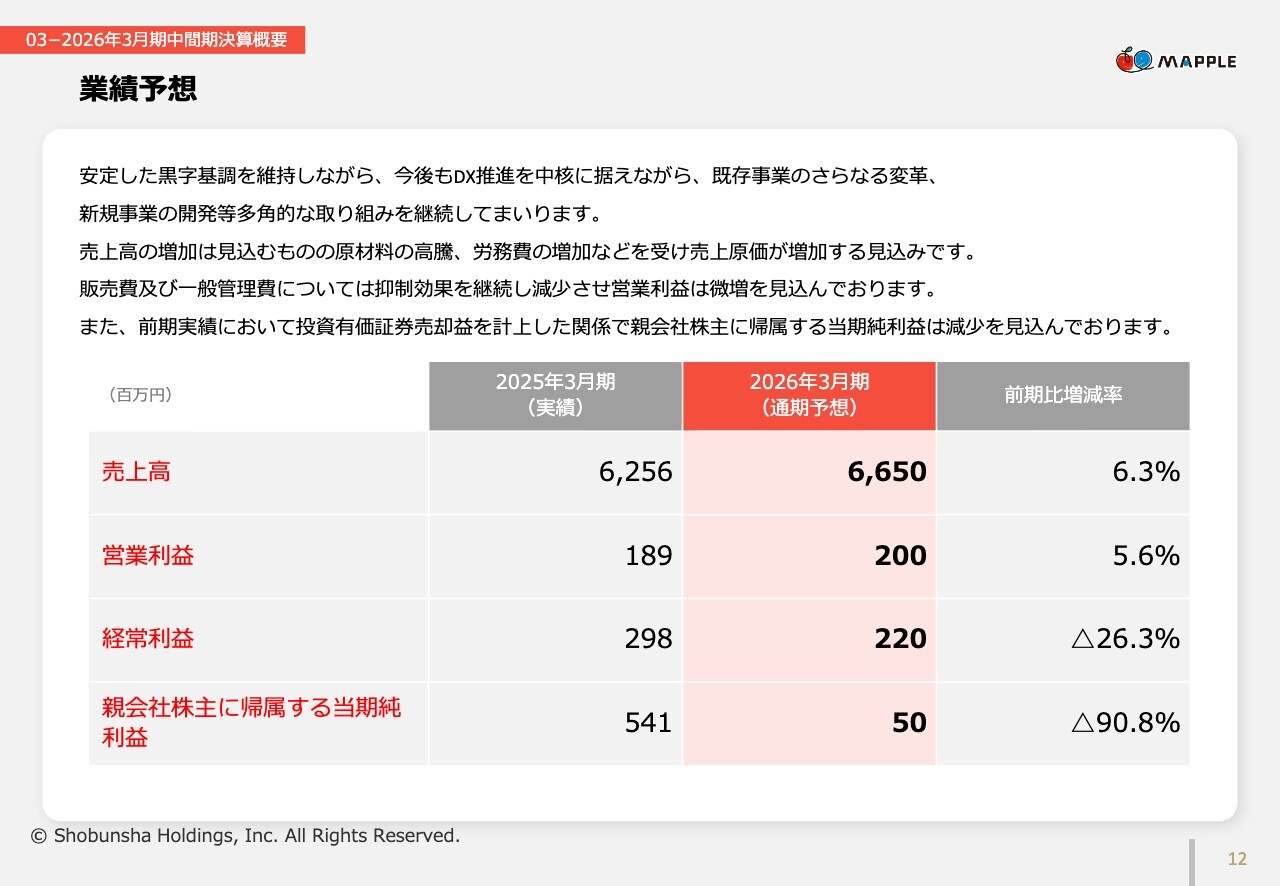Click the page number 12

click(x=1237, y=859)
